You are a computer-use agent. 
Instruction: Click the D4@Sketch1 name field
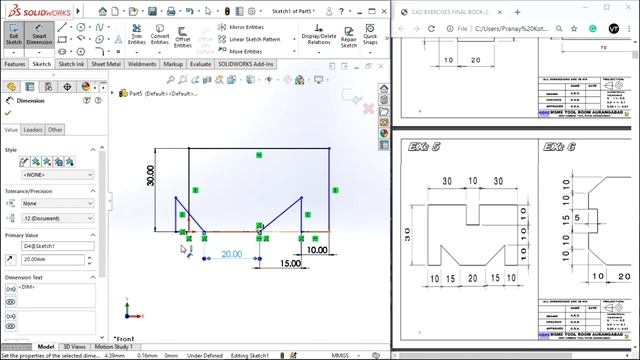(58, 246)
